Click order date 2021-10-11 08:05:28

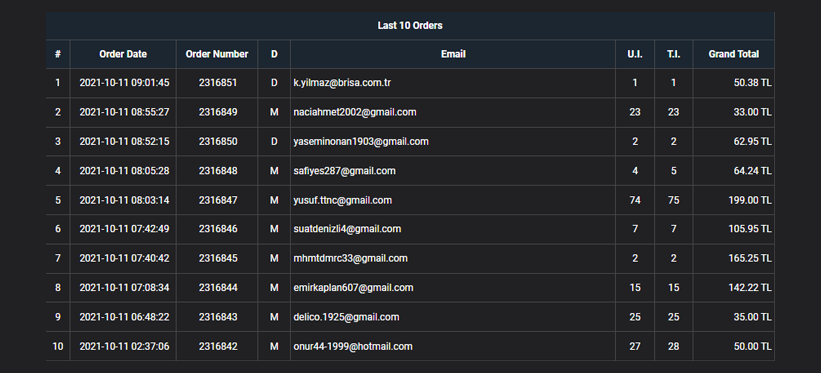[x=124, y=171]
